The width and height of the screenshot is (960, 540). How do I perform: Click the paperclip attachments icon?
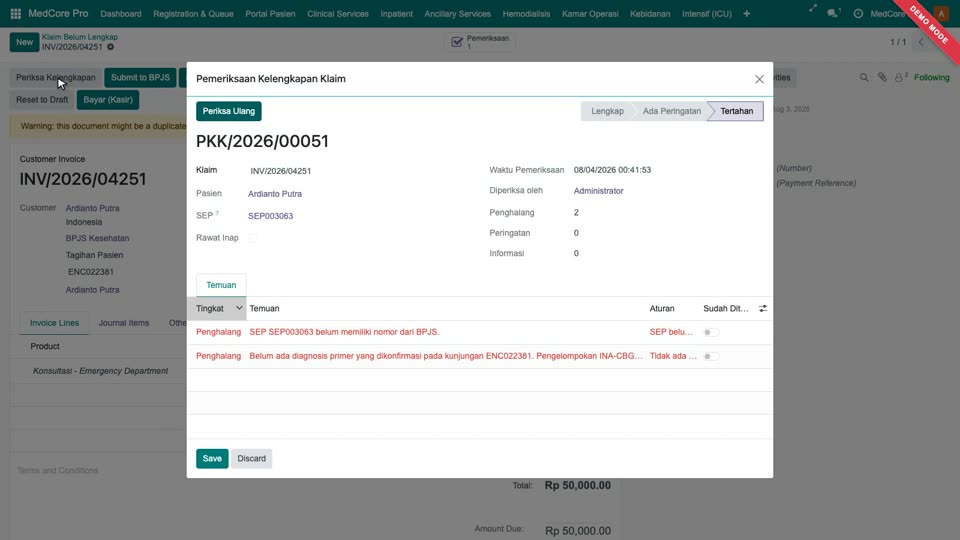click(x=882, y=78)
